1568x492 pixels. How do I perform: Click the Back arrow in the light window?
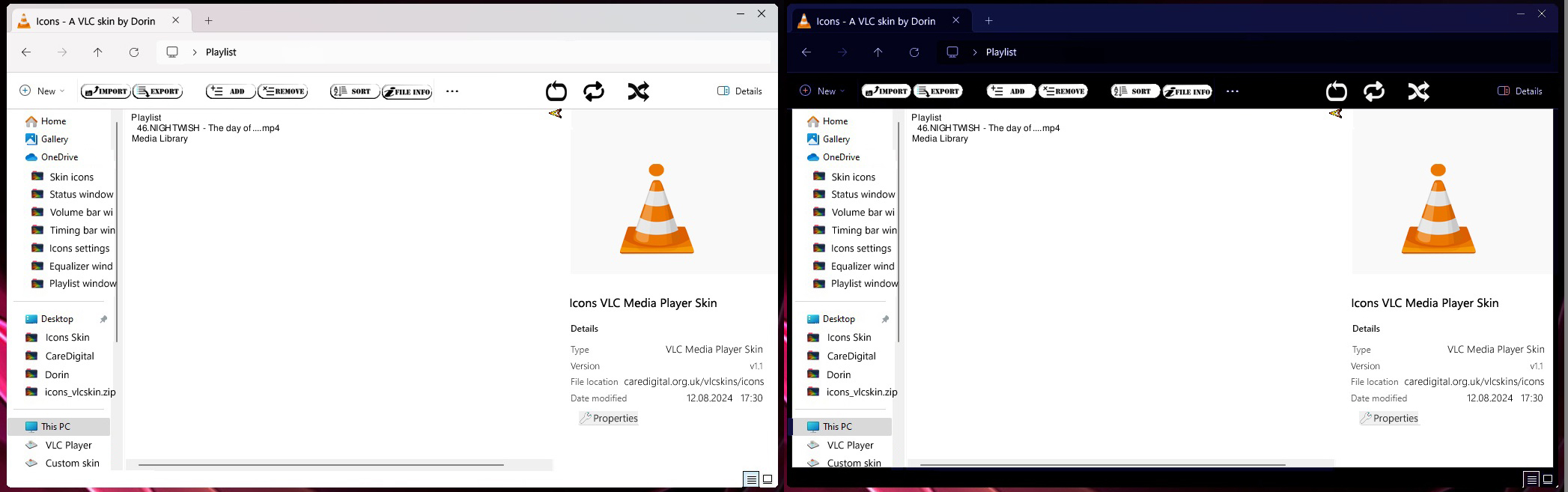(x=26, y=52)
